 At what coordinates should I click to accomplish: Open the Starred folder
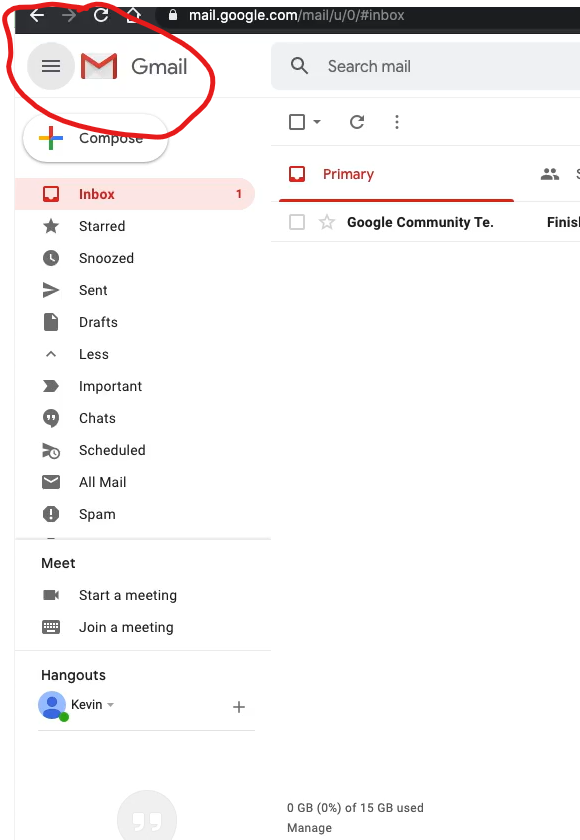135,226
